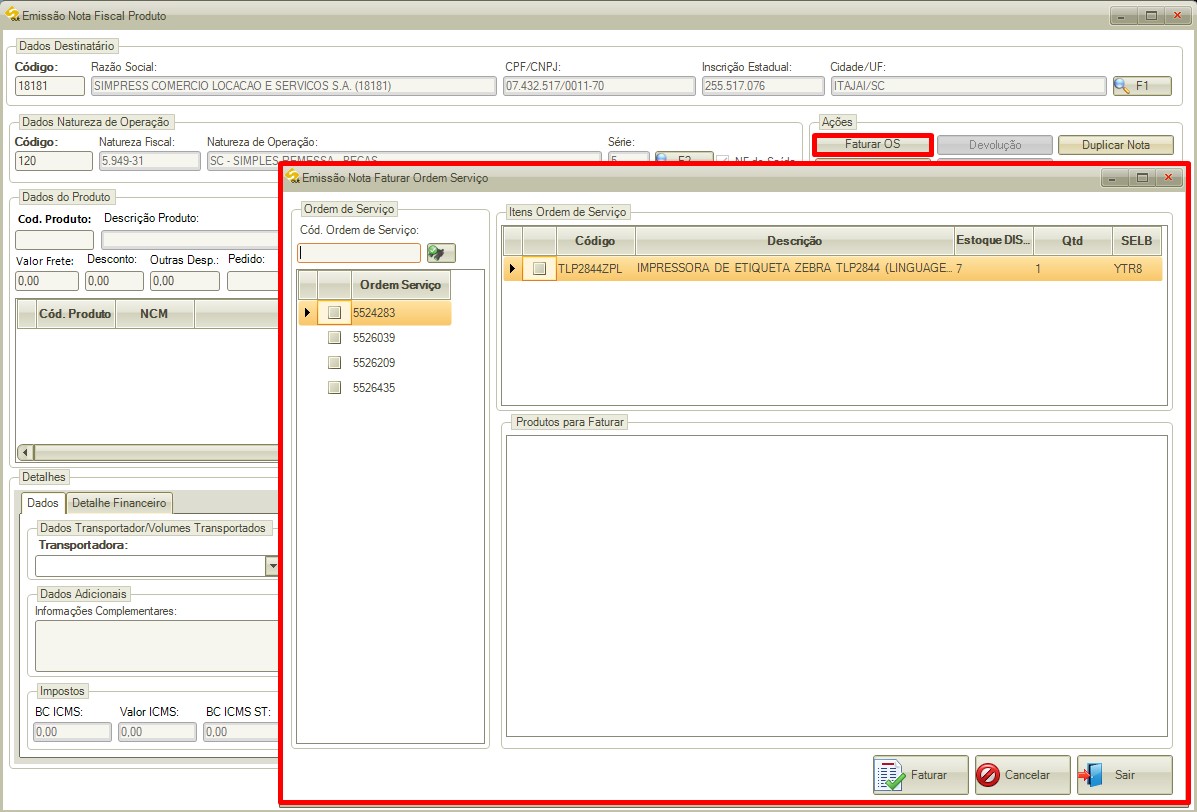Click the Sair exit button

pyautogui.click(x=1124, y=775)
